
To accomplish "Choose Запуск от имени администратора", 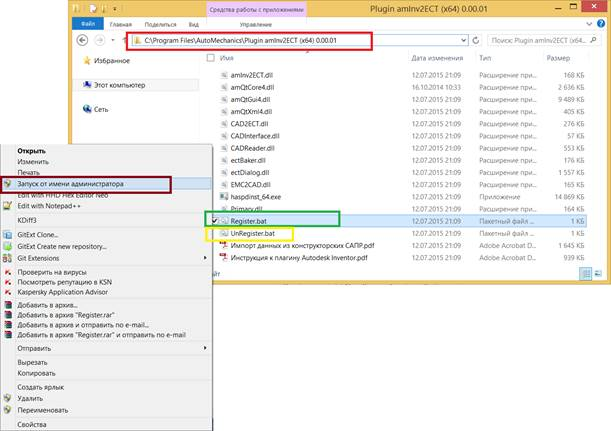I will (68, 184).
